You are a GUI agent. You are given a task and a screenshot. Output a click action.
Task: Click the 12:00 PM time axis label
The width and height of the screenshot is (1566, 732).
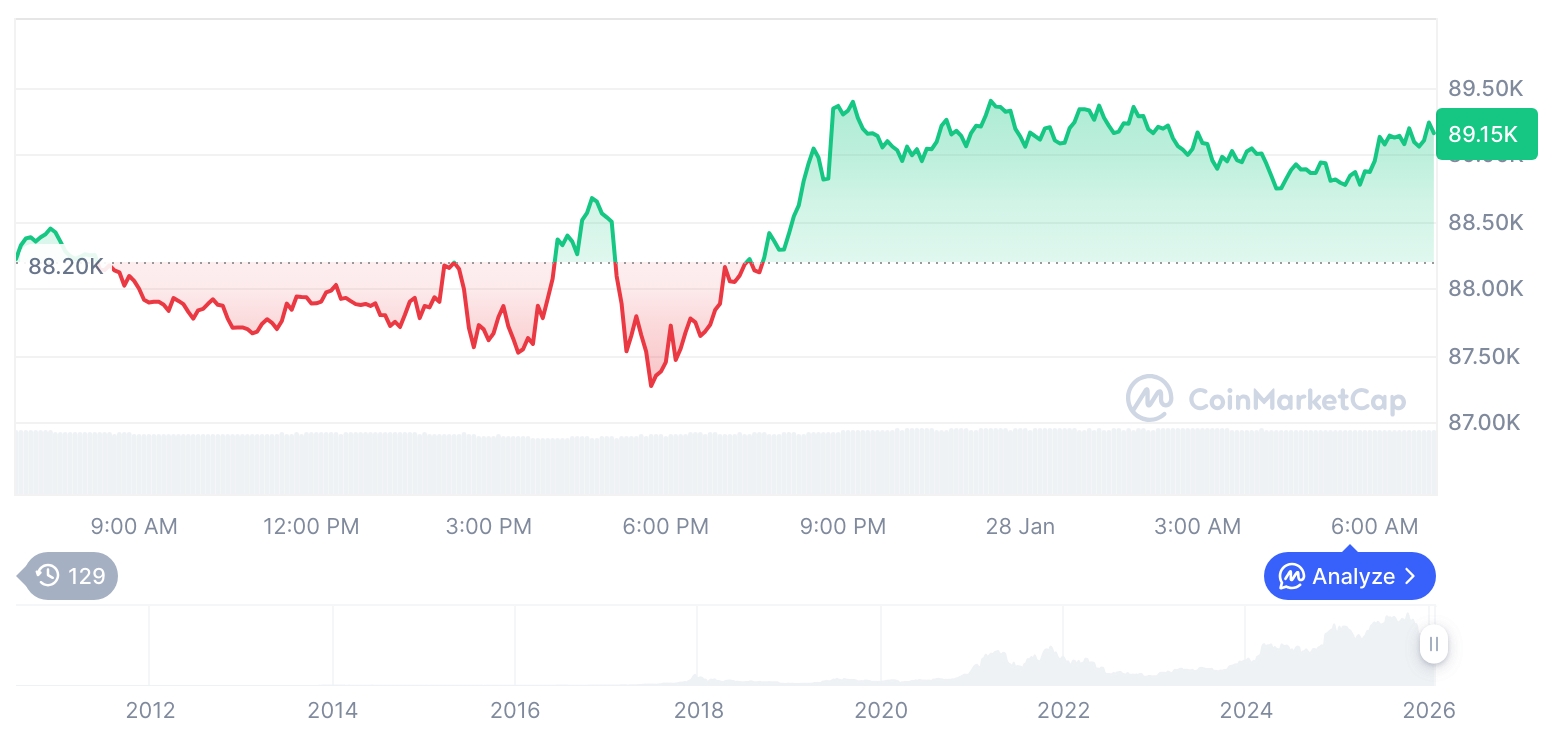(x=311, y=526)
